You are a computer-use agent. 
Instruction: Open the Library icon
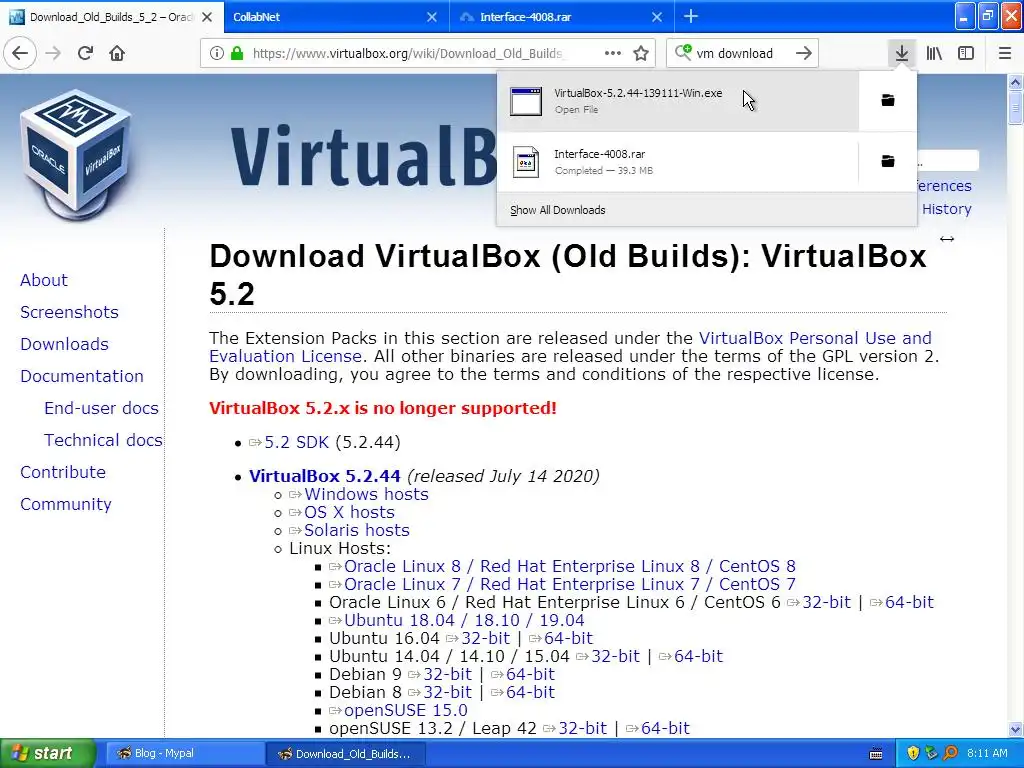point(935,53)
